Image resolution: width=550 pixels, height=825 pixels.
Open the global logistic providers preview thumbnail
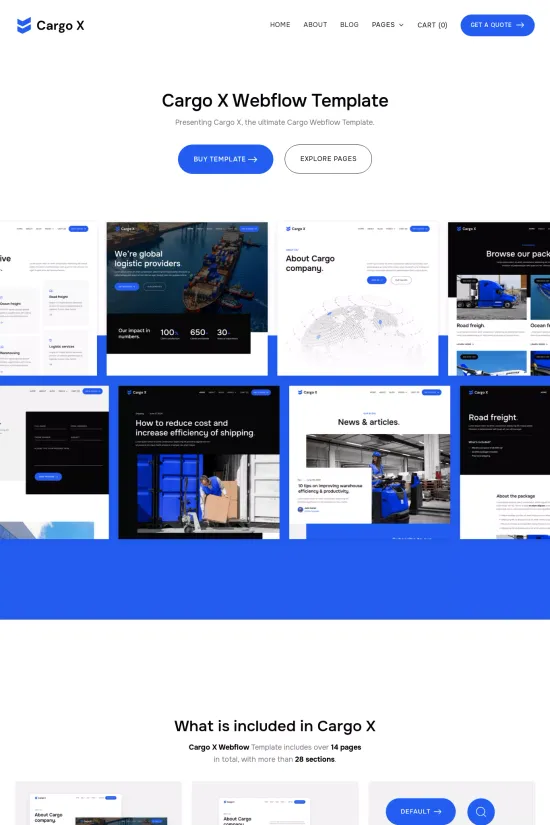pyautogui.click(x=187, y=298)
